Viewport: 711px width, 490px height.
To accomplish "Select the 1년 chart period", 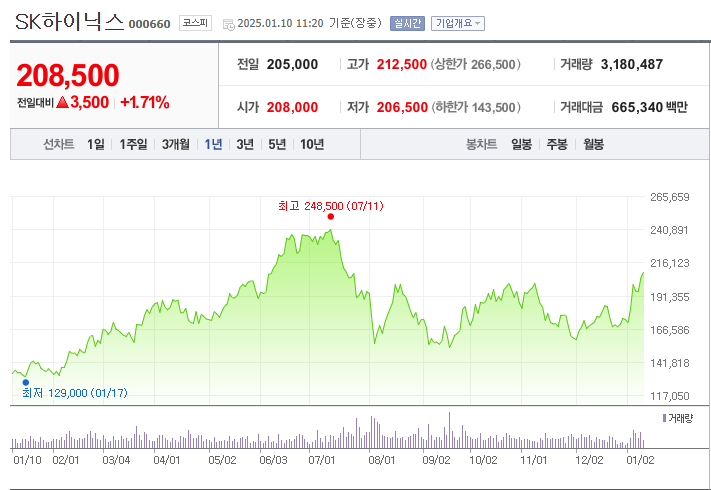I will click(x=213, y=144).
